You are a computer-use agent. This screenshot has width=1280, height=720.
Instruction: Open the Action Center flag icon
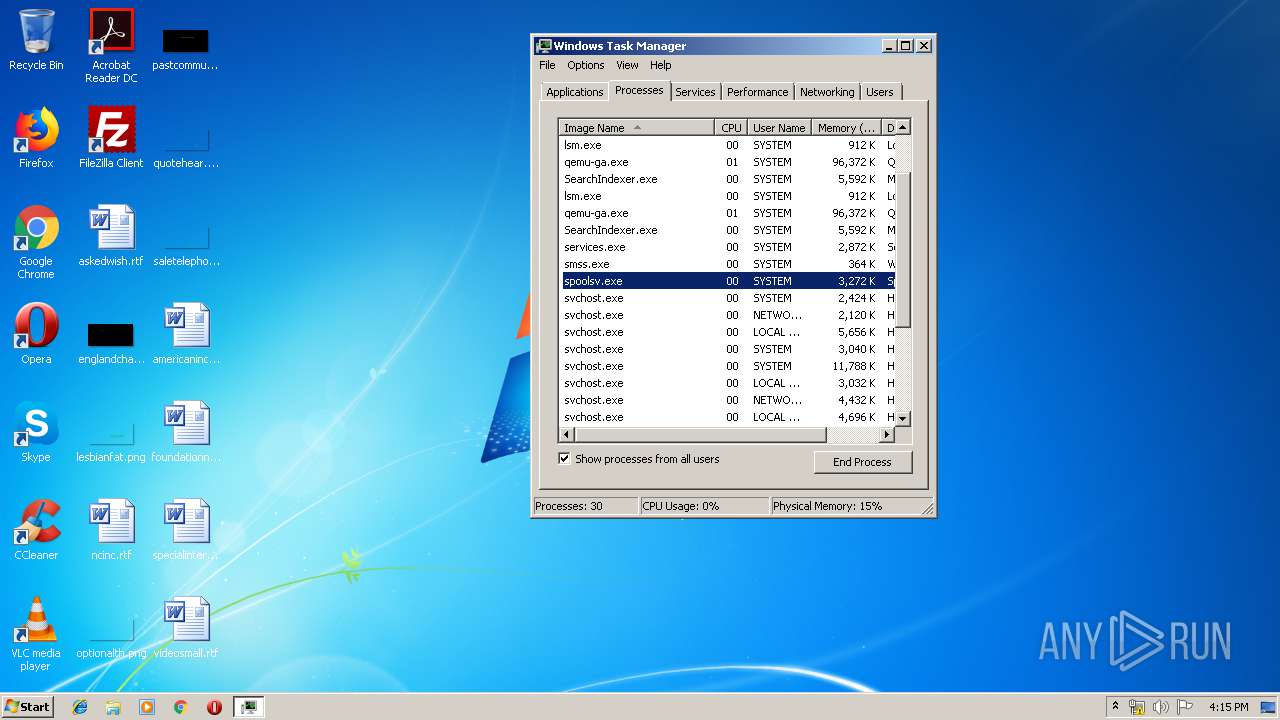coord(1185,707)
